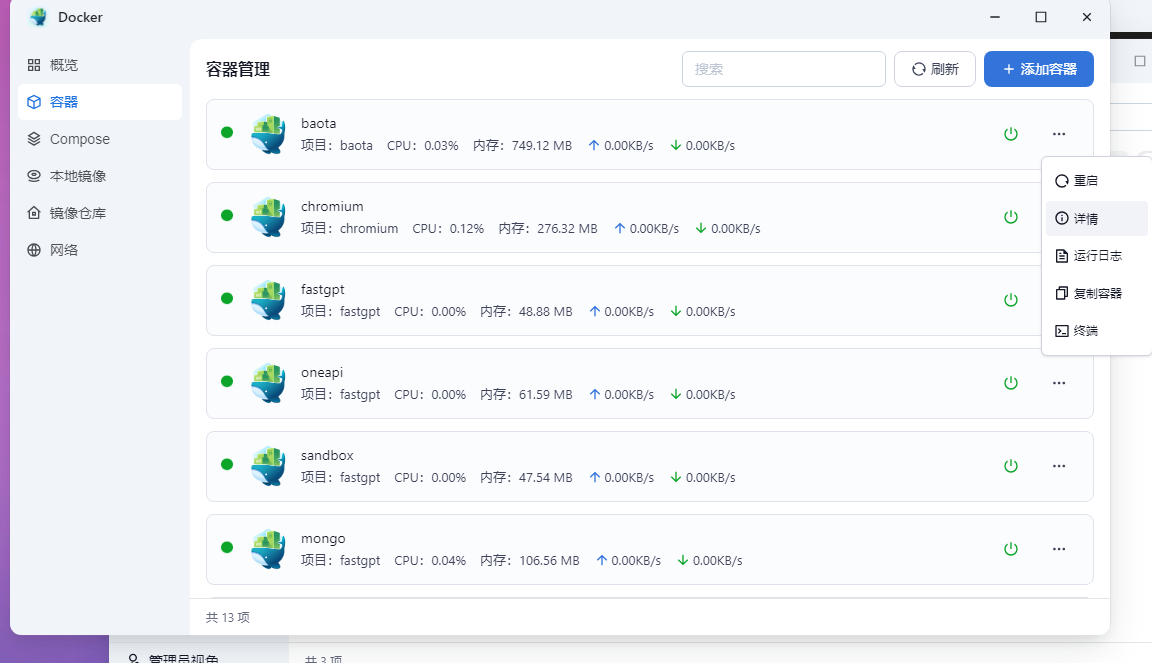The height and width of the screenshot is (663, 1152).
Task: Toggle power for the fastgpt container
Action: pos(1011,300)
